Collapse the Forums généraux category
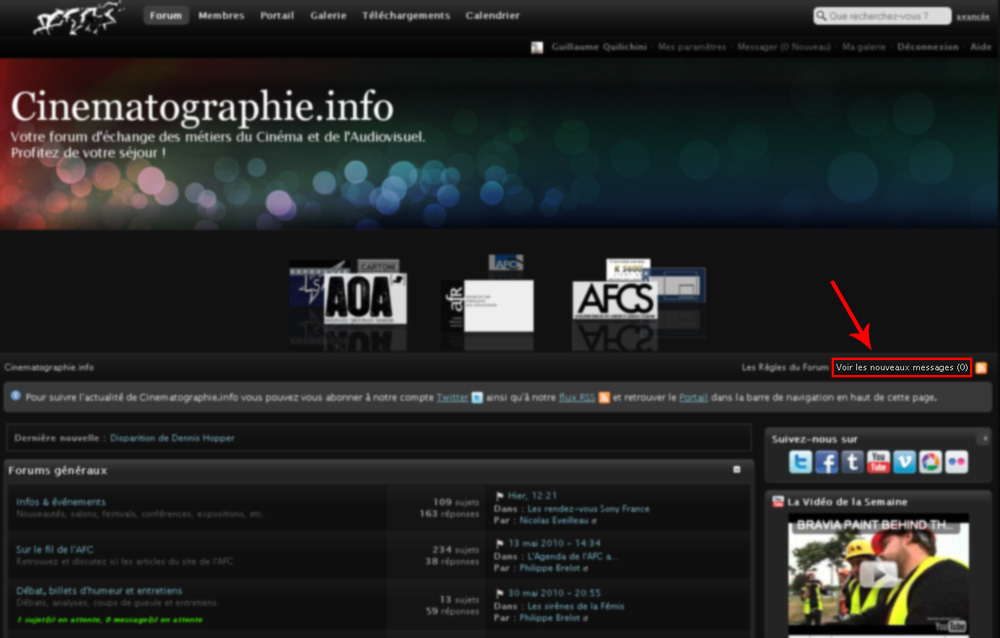The height and width of the screenshot is (638, 1000). (x=737, y=470)
